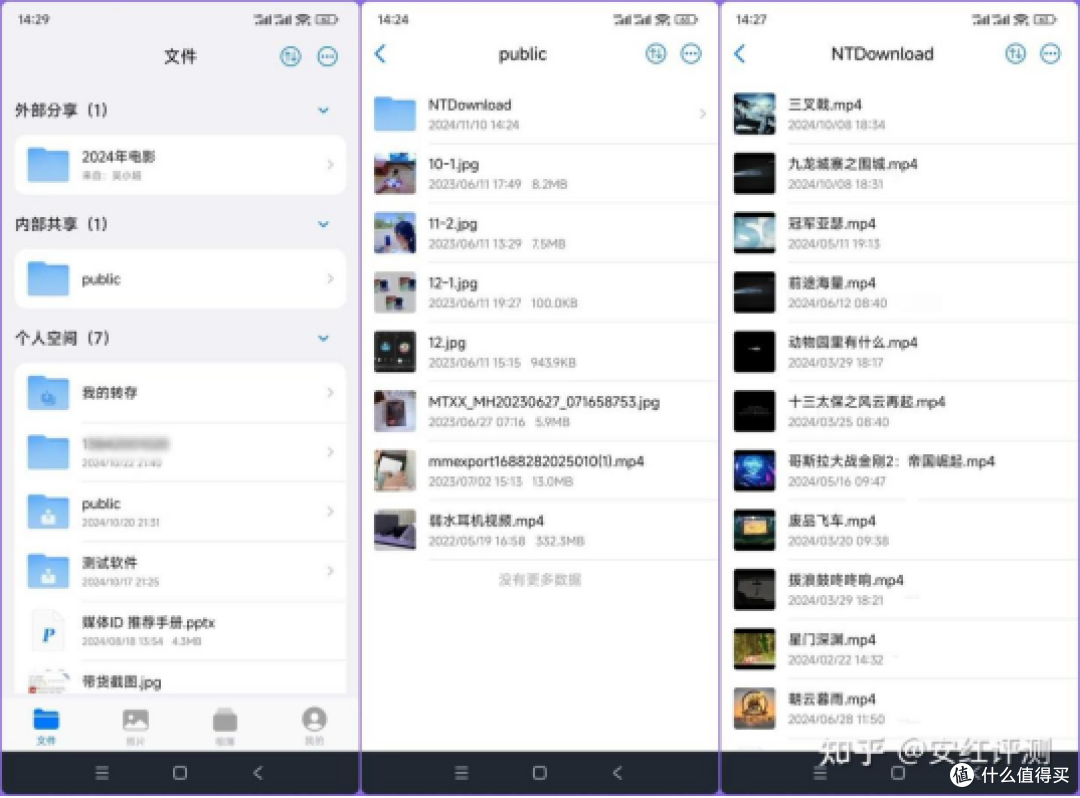The image size is (1080, 798).
Task: Collapse the 外部分享 section
Action: click(x=323, y=110)
